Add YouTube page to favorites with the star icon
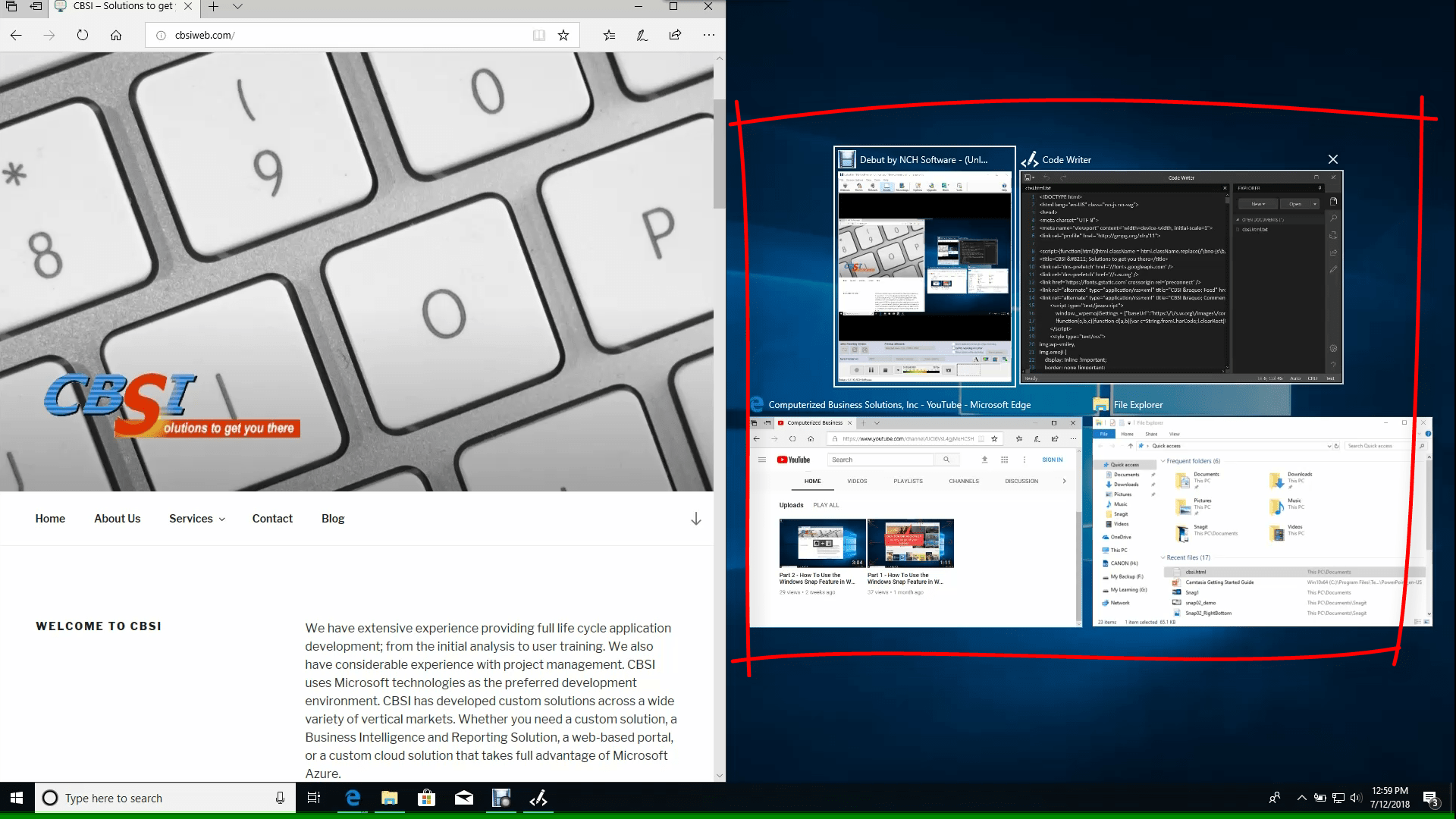Screen dimensions: 1456x819 point(994,438)
